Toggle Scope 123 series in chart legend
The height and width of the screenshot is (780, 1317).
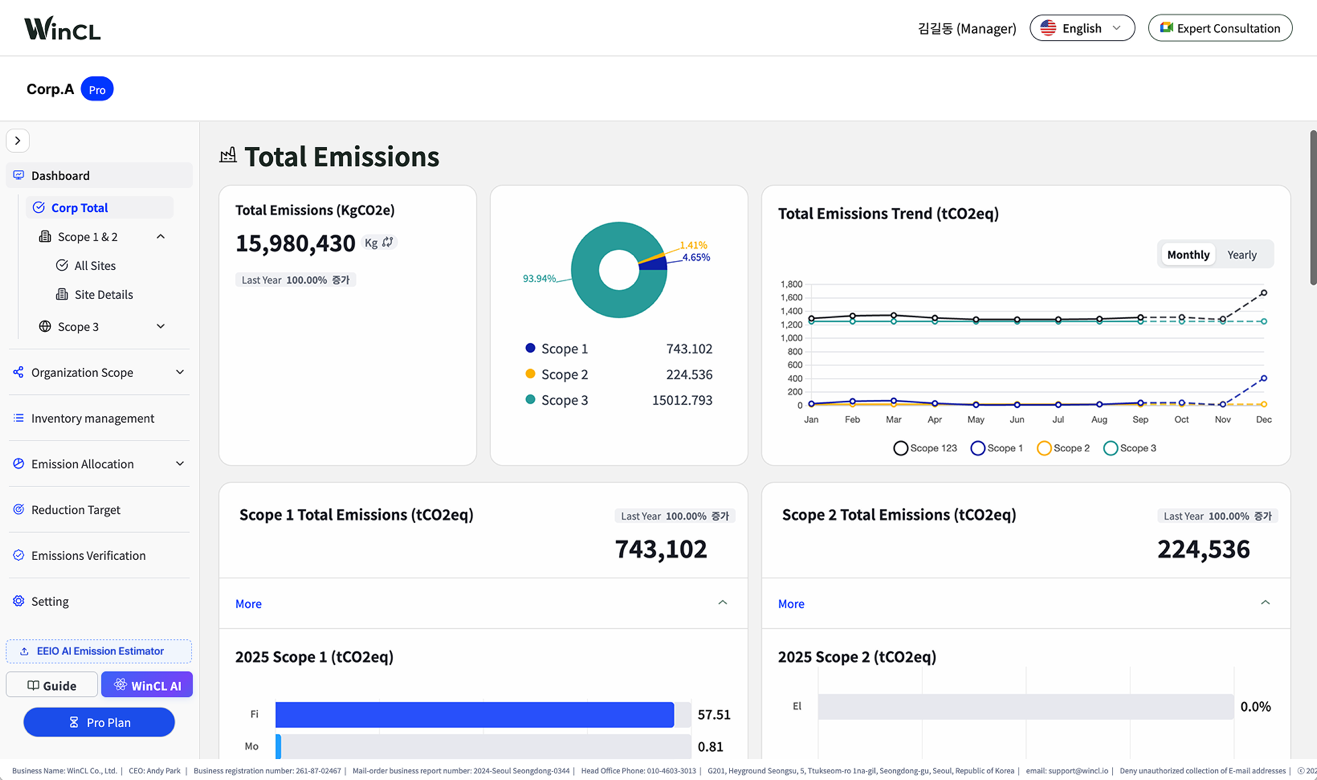(x=925, y=448)
